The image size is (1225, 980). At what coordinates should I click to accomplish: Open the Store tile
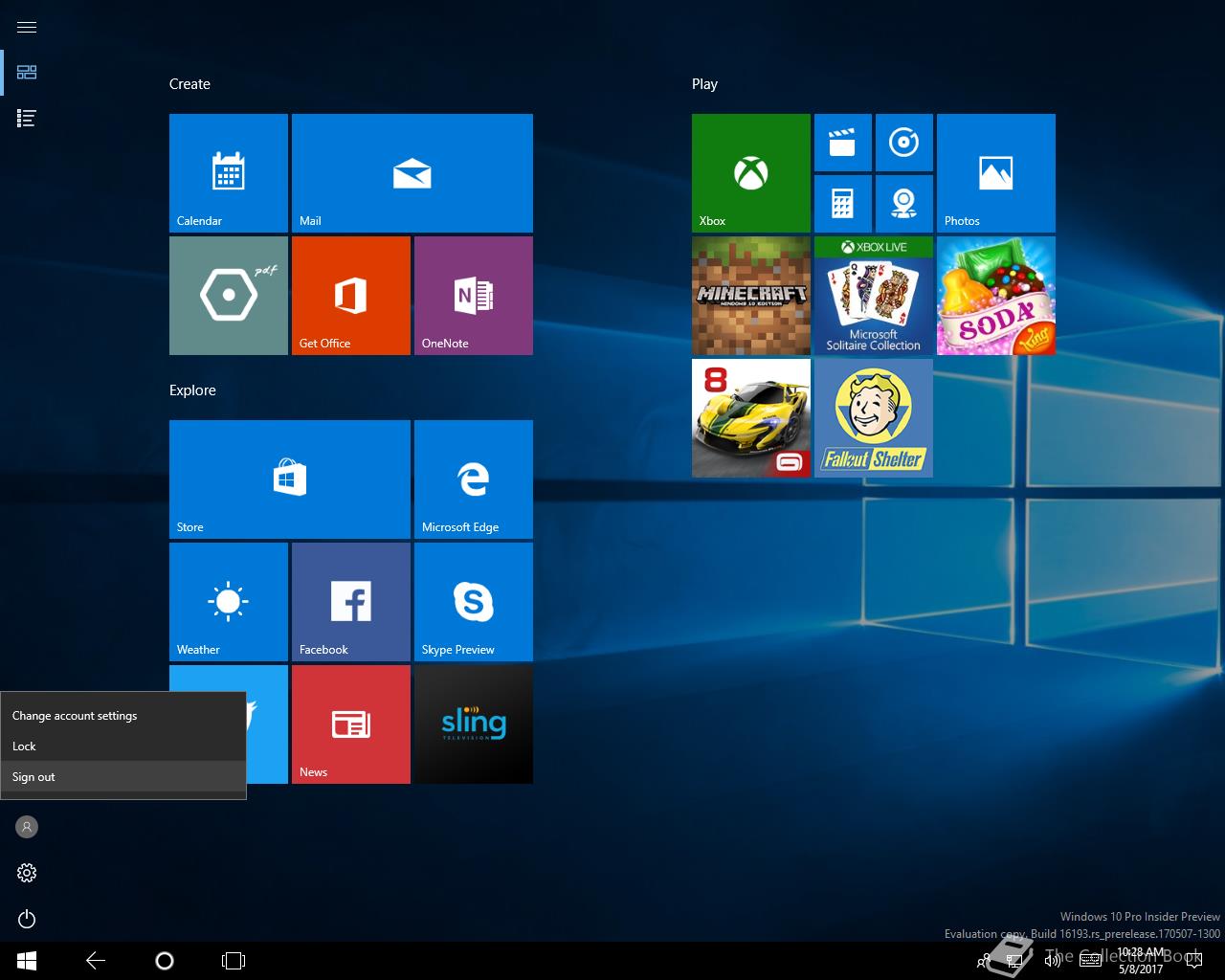pos(290,479)
